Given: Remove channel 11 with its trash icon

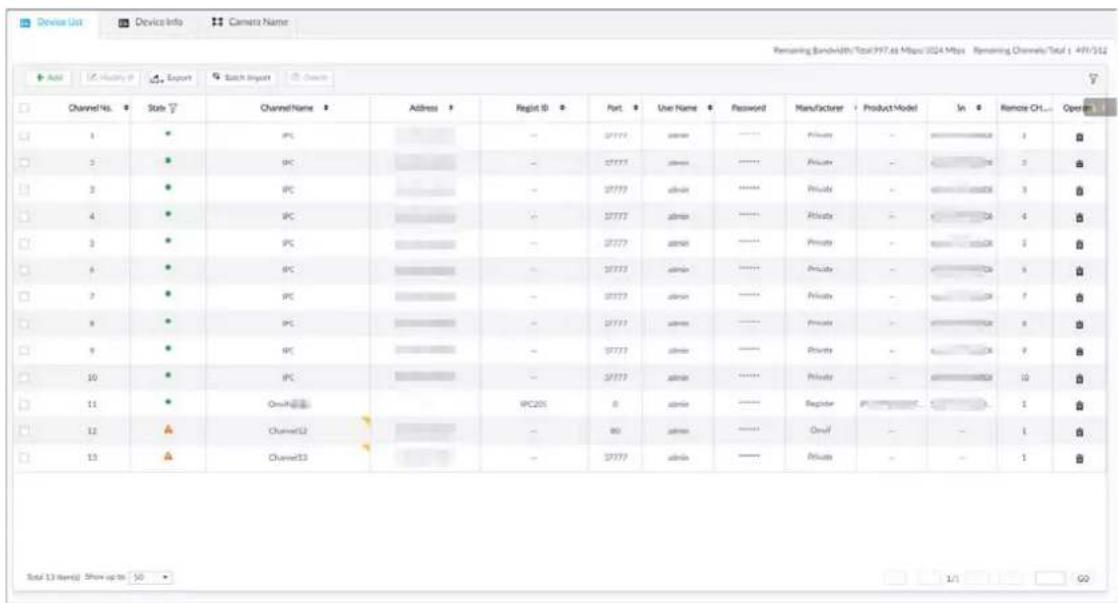Looking at the screenshot, I should pyautogui.click(x=1079, y=405).
